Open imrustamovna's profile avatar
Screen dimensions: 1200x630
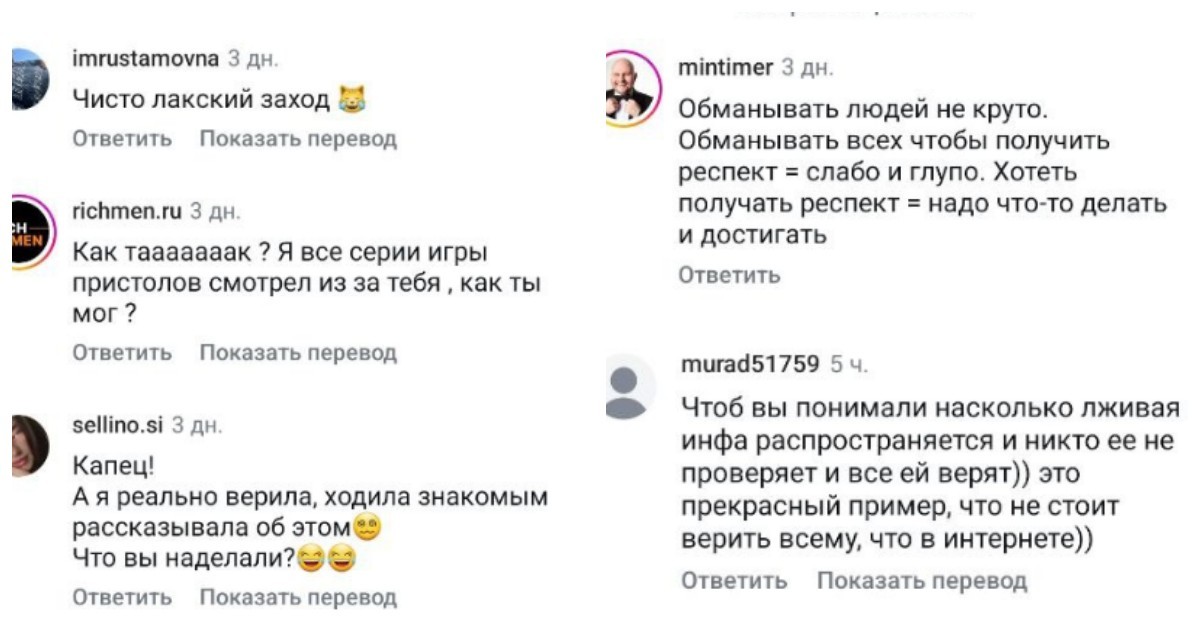[x=28, y=78]
